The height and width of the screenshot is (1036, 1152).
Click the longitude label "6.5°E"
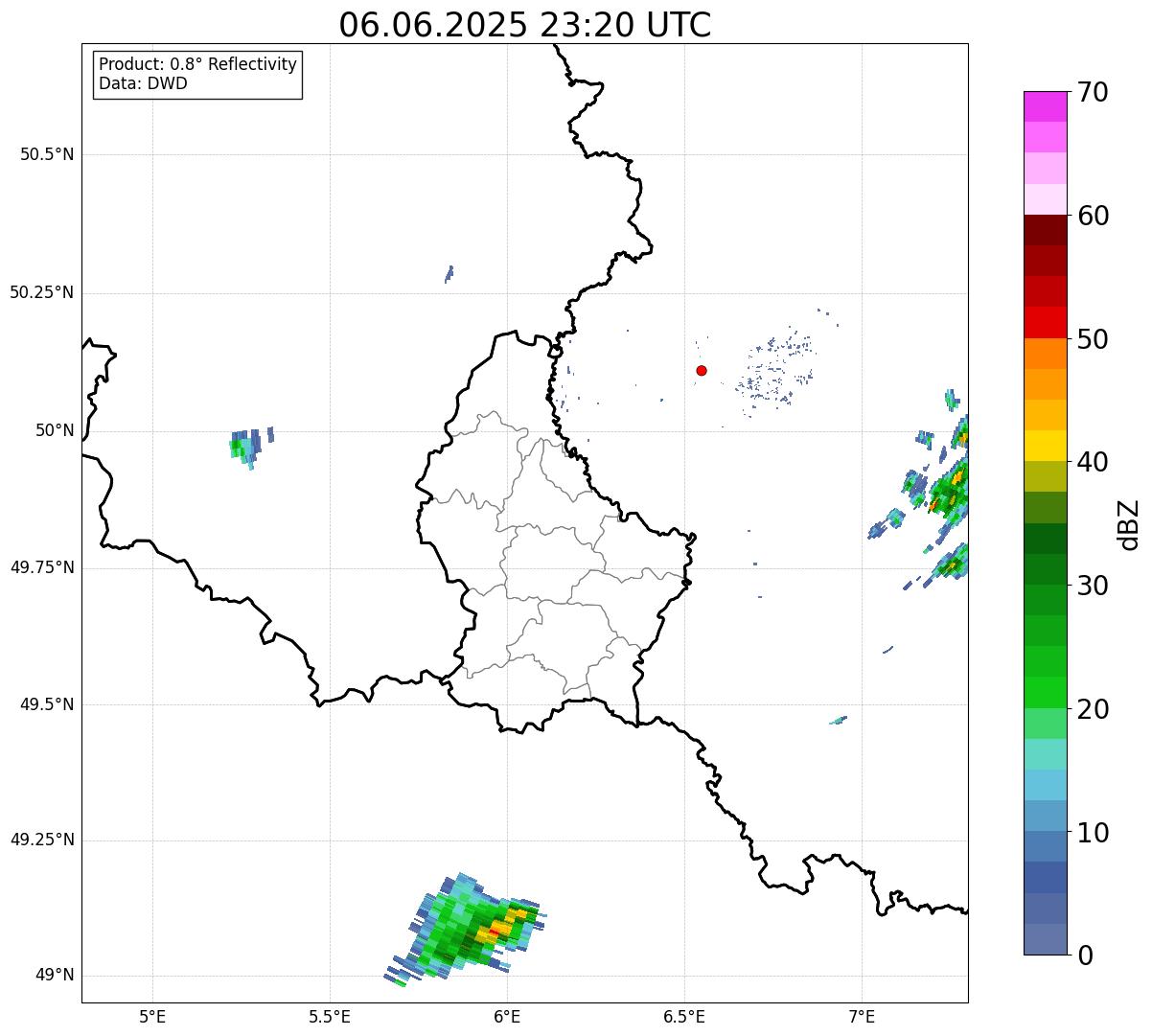684,1016
